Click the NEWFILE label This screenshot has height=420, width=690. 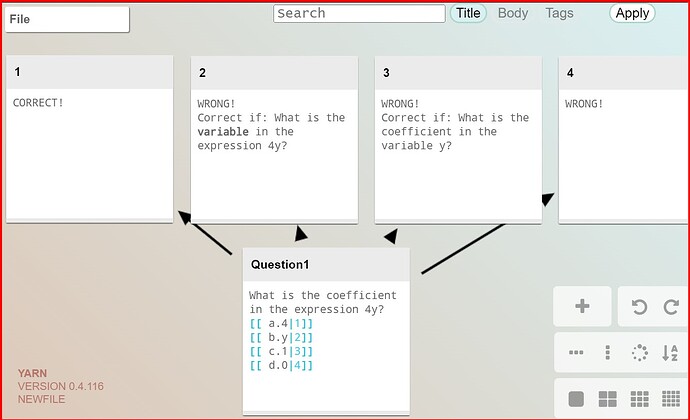pyautogui.click(x=41, y=399)
